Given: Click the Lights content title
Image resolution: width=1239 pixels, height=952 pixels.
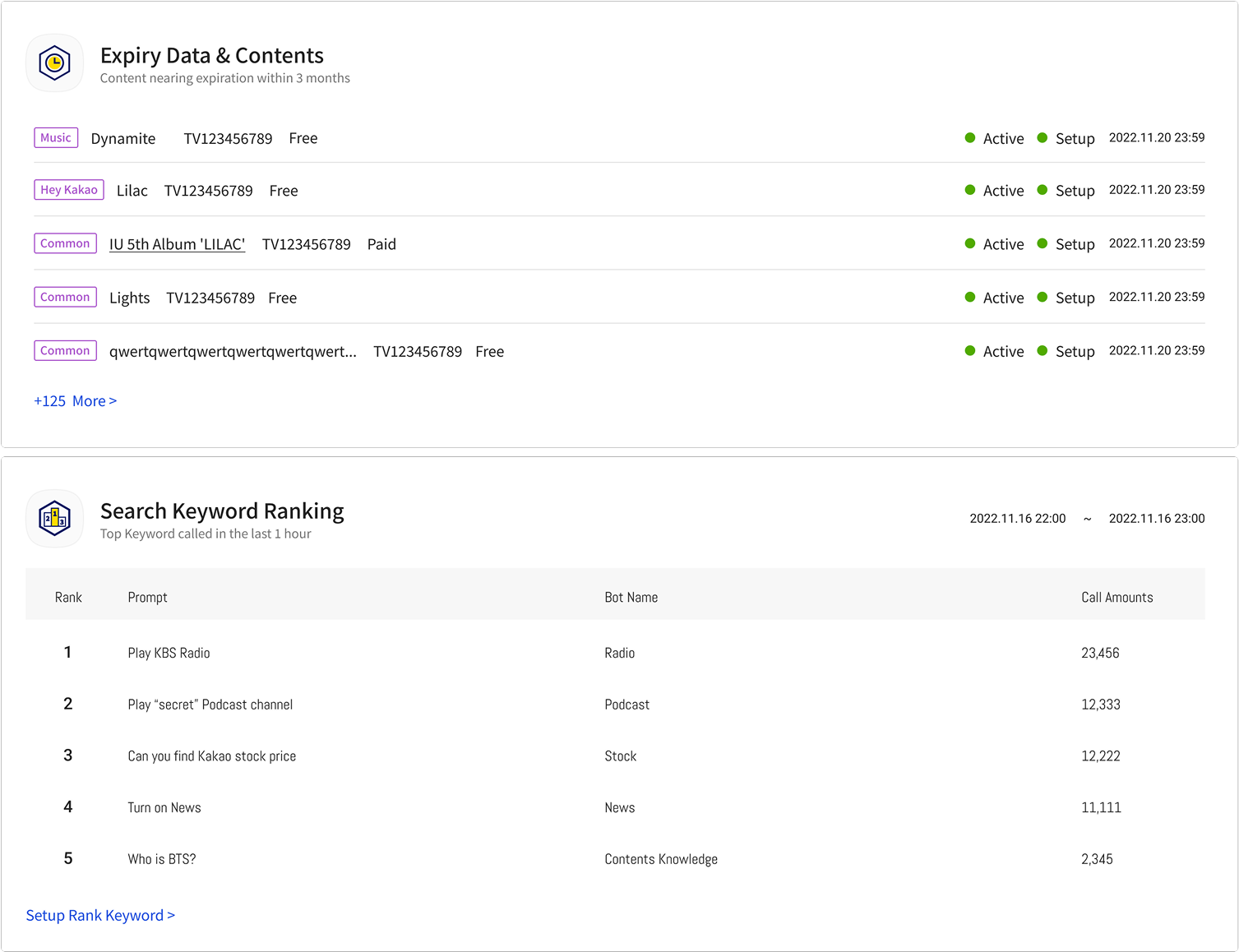Looking at the screenshot, I should tap(130, 298).
